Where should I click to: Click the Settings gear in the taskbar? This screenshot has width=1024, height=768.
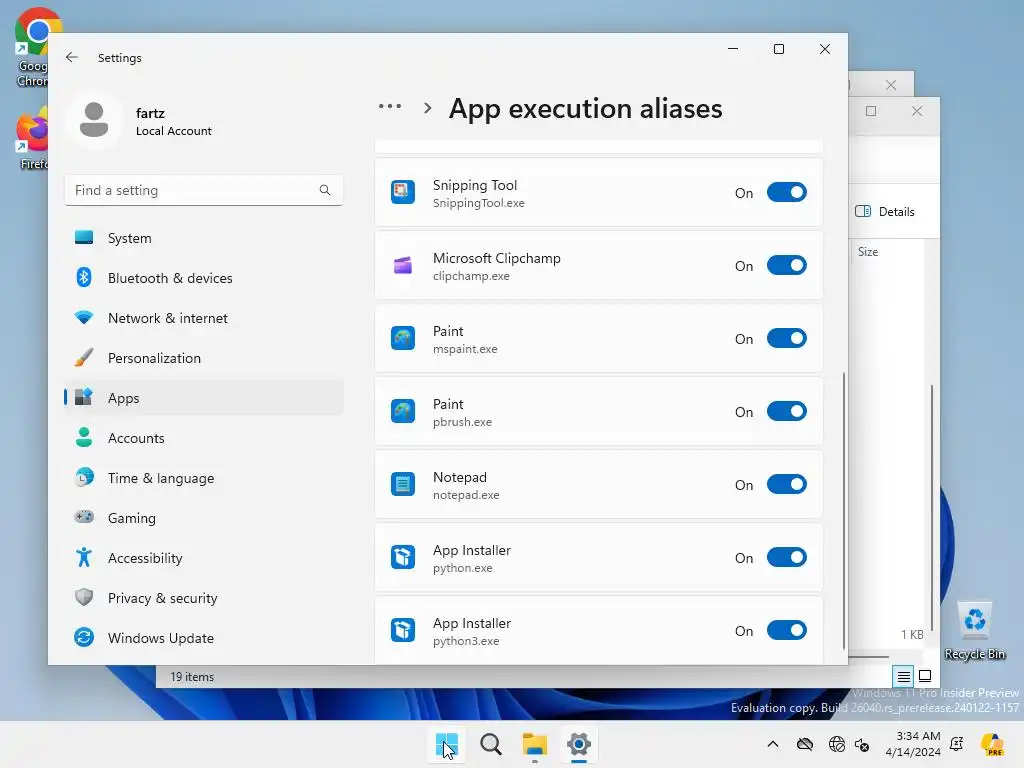[579, 744]
